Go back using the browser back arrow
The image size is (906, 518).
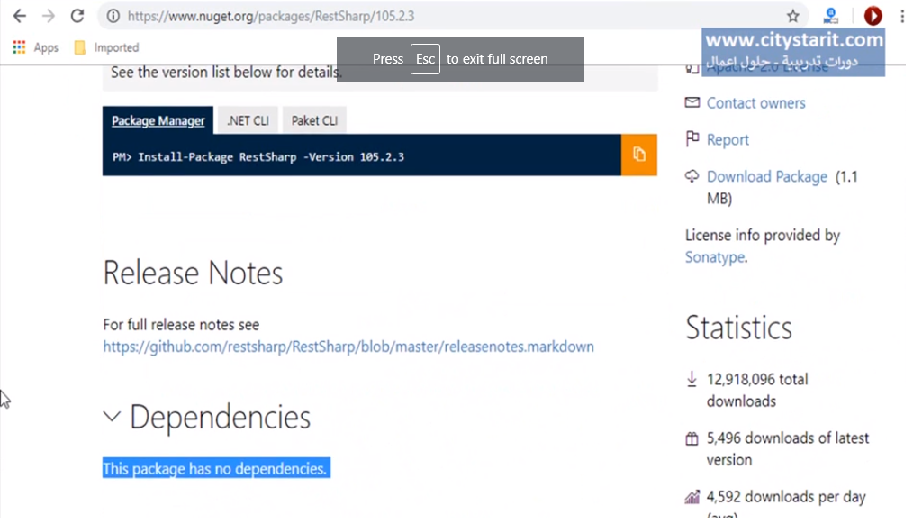(19, 16)
